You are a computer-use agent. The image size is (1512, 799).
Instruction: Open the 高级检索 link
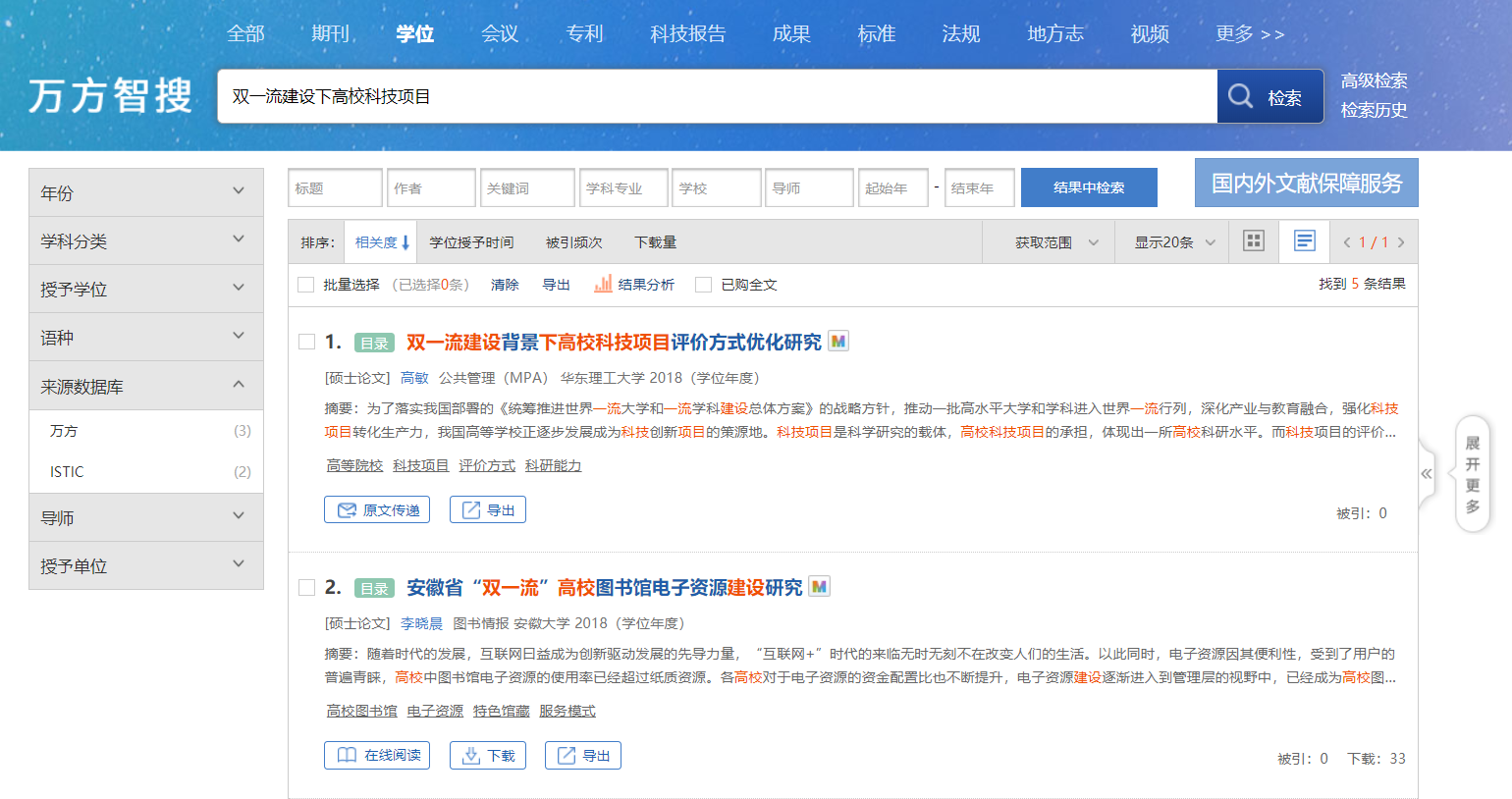[1374, 80]
